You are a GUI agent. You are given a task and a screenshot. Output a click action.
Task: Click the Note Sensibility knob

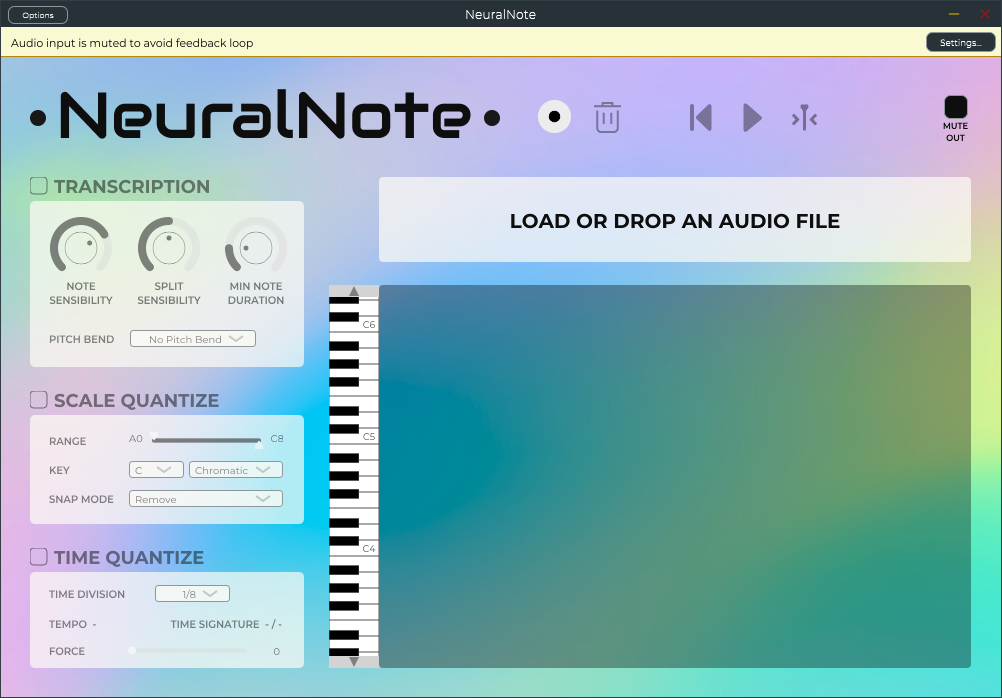point(81,246)
